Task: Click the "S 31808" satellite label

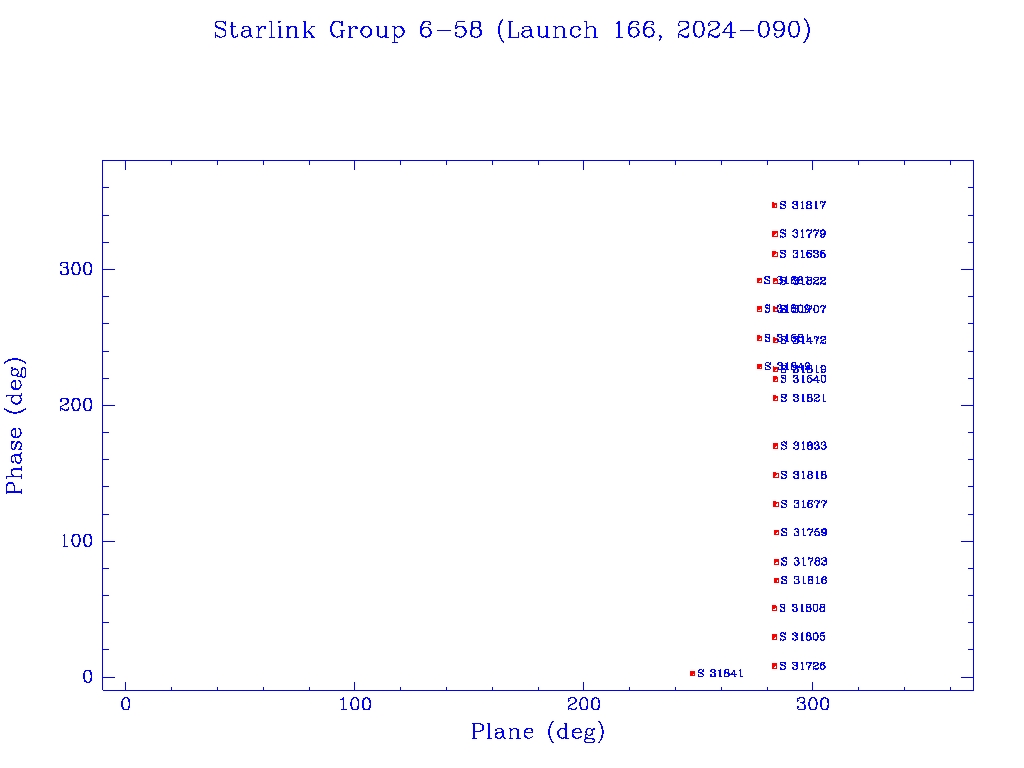Action: coord(802,608)
